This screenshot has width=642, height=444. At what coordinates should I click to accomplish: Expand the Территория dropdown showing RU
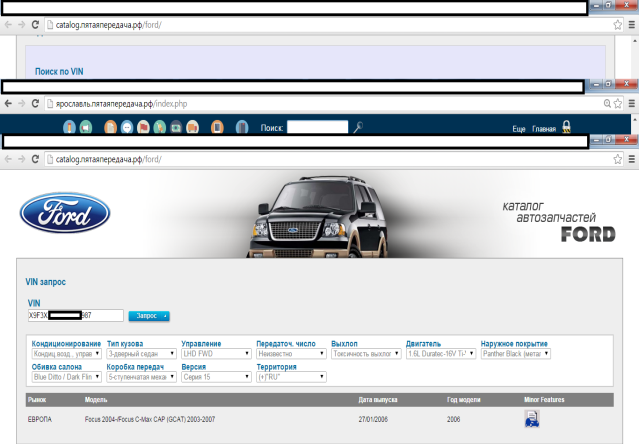point(291,377)
